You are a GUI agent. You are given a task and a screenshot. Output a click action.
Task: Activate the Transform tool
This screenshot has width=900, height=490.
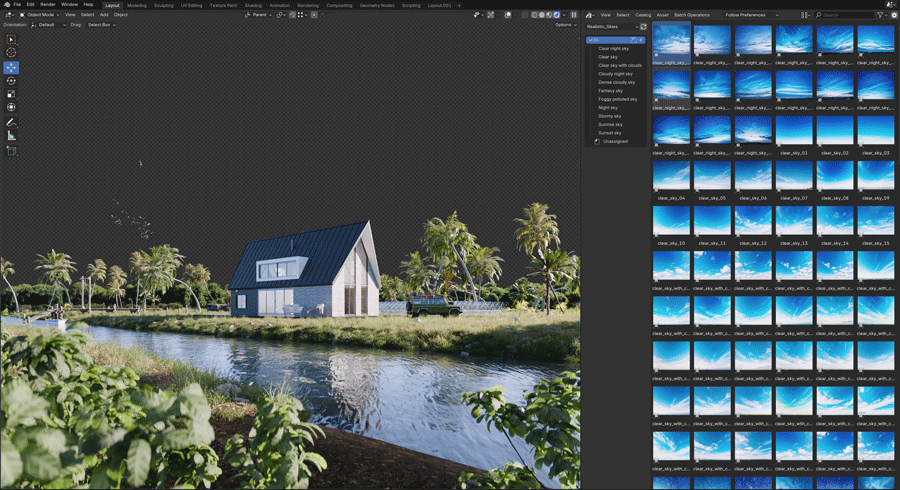point(11,107)
